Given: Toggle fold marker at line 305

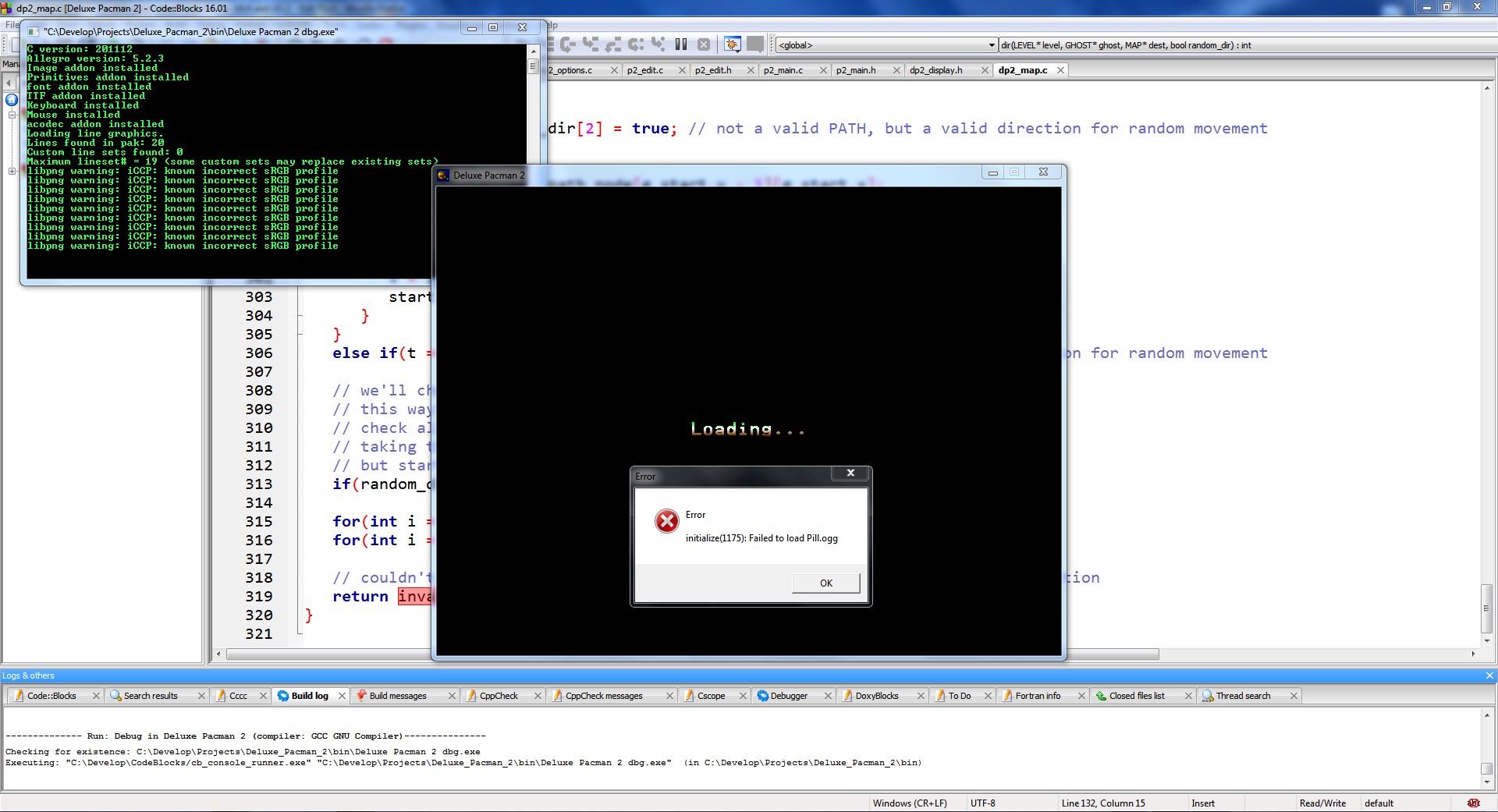Looking at the screenshot, I should 300,335.
